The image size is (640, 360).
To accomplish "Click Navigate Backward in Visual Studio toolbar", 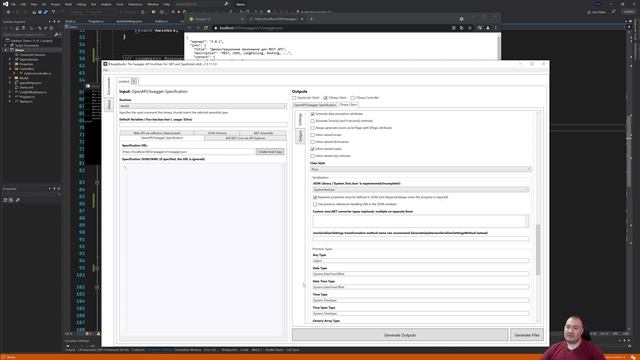I will (8, 12).
